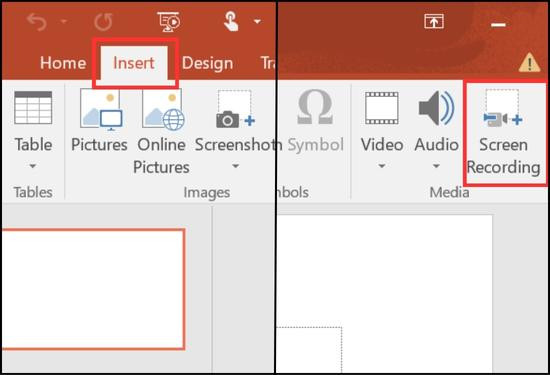Click the yellow warning triangle icon
Screen dimensions: 550x375
coord(529,62)
